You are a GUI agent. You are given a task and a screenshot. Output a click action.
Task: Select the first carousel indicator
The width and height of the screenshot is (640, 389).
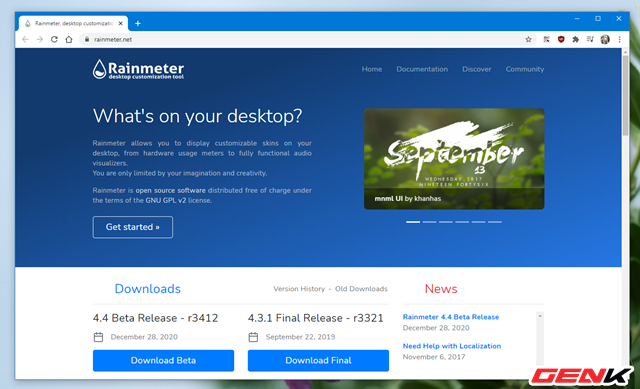(x=413, y=222)
